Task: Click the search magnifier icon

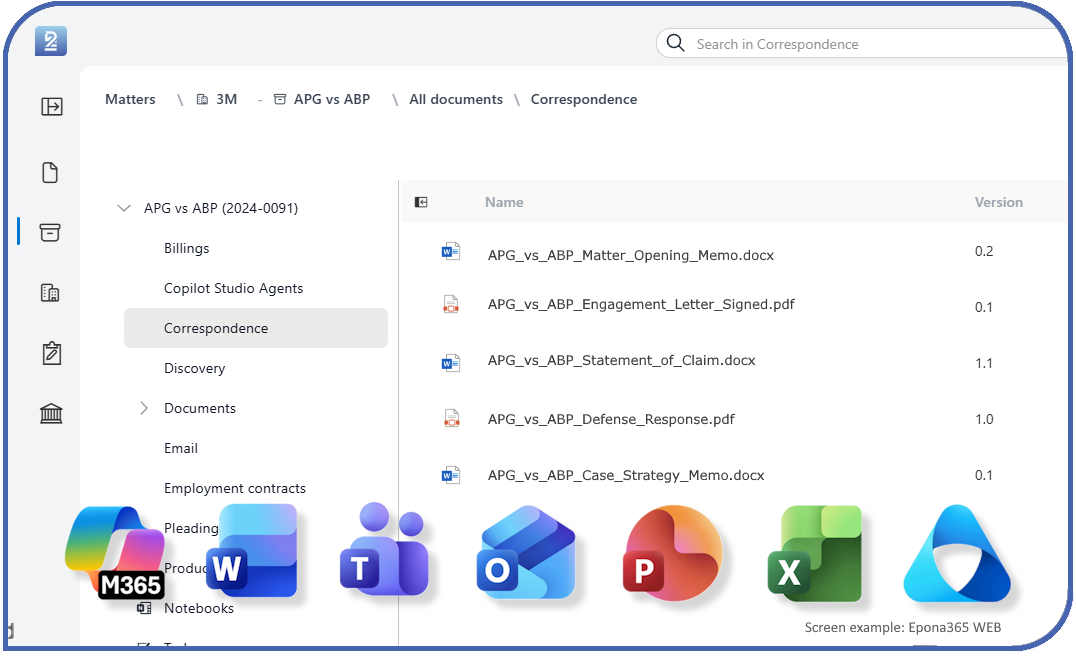Action: (675, 43)
